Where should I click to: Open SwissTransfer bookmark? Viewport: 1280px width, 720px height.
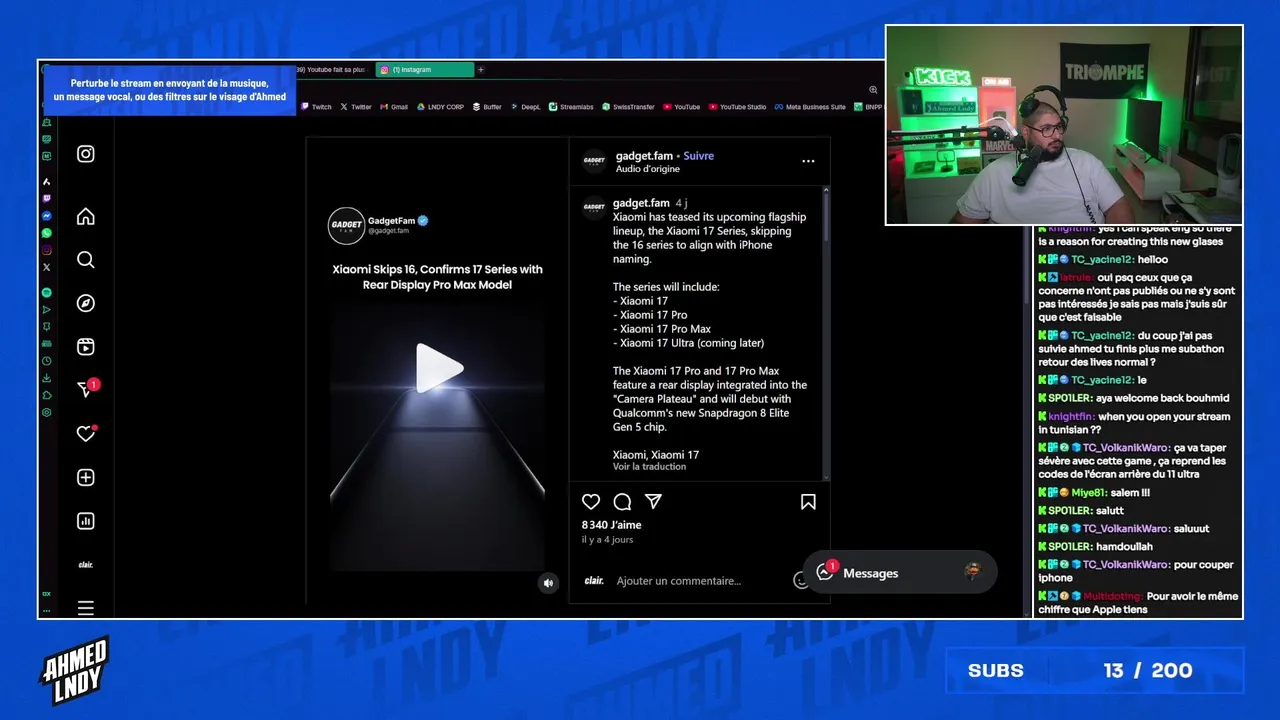(x=629, y=107)
